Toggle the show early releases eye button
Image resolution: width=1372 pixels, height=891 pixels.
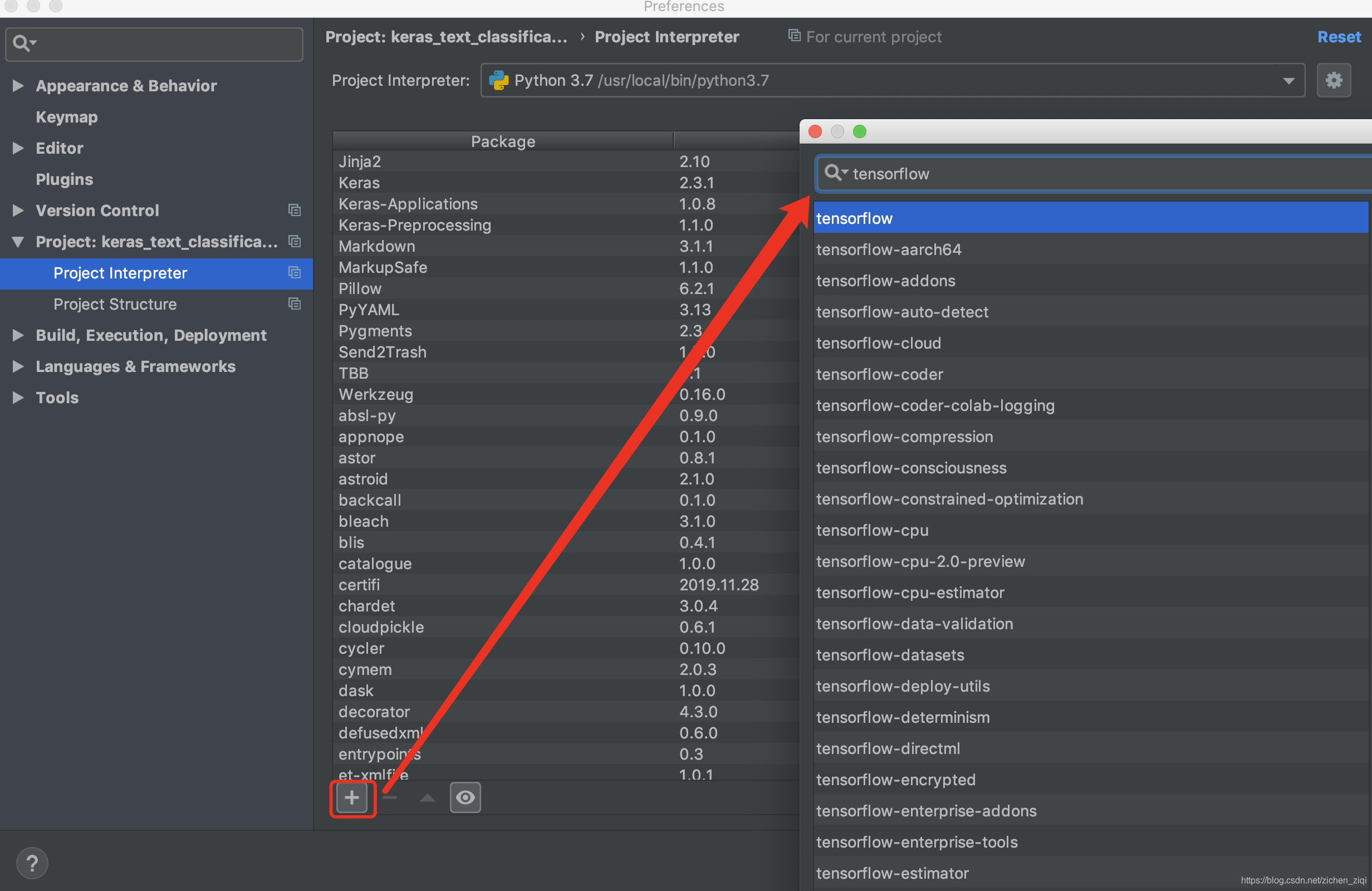click(465, 797)
